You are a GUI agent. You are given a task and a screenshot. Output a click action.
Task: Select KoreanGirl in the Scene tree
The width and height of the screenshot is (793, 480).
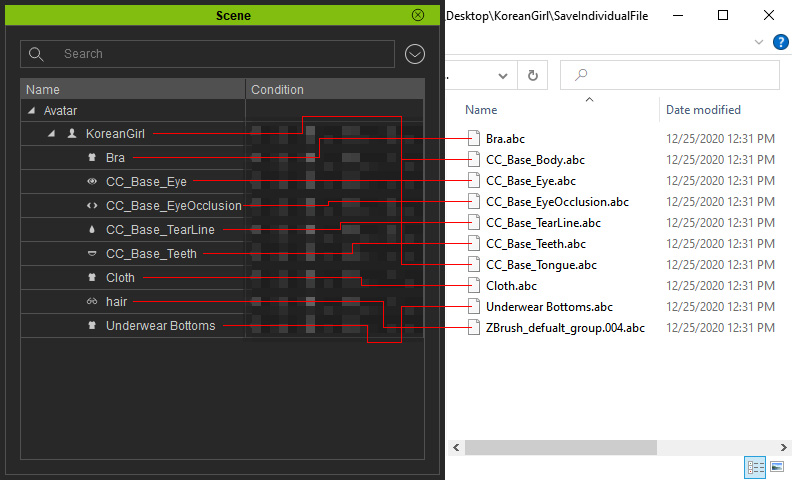click(115, 134)
